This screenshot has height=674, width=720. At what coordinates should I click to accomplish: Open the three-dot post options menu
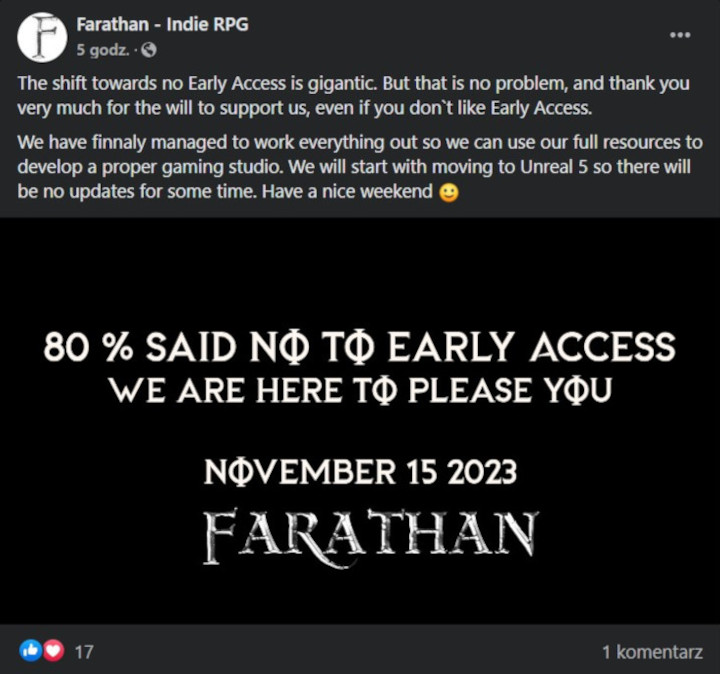(680, 34)
